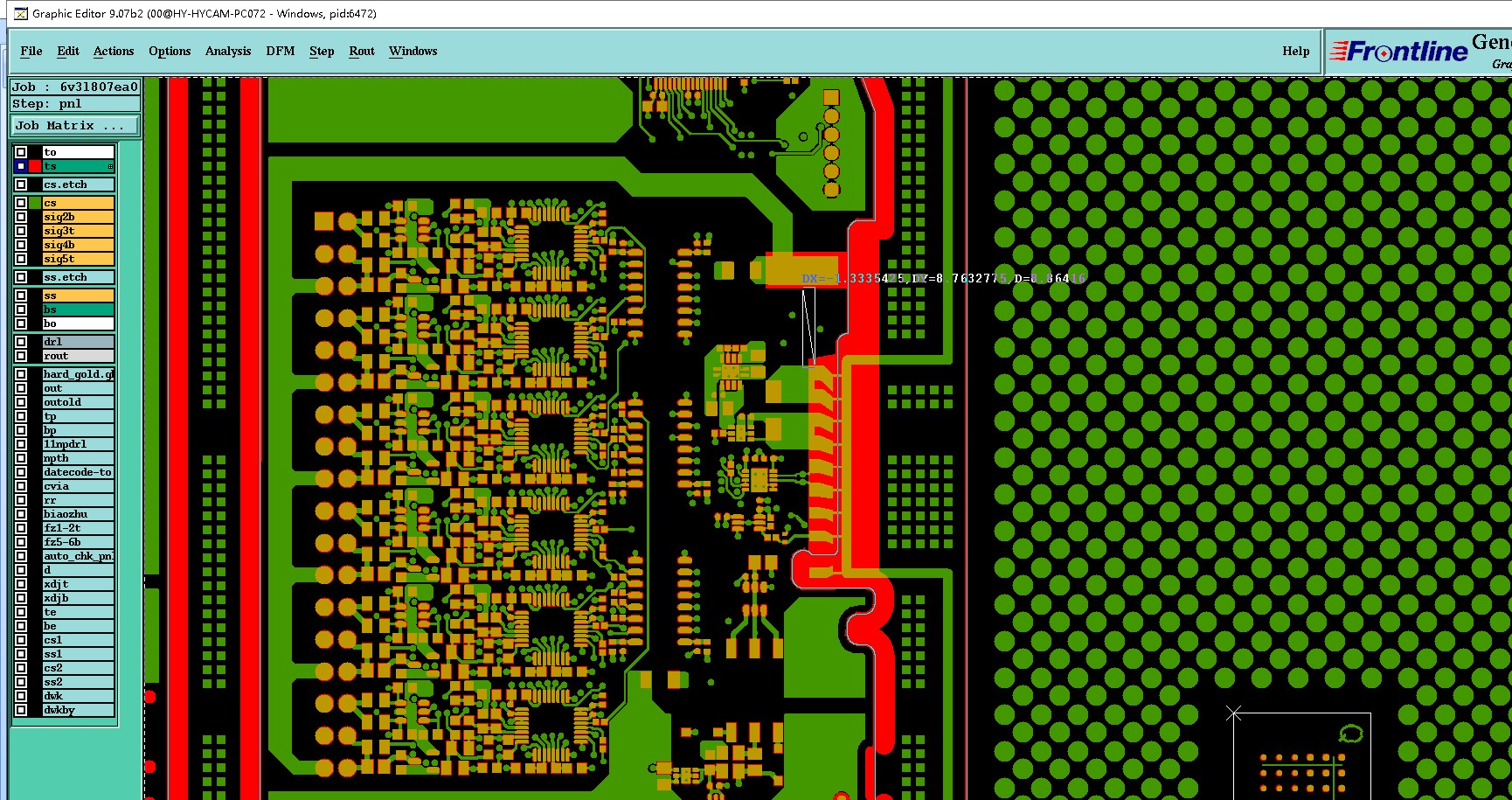Open the File menu
Screen dimensions: 1512x800
31,51
